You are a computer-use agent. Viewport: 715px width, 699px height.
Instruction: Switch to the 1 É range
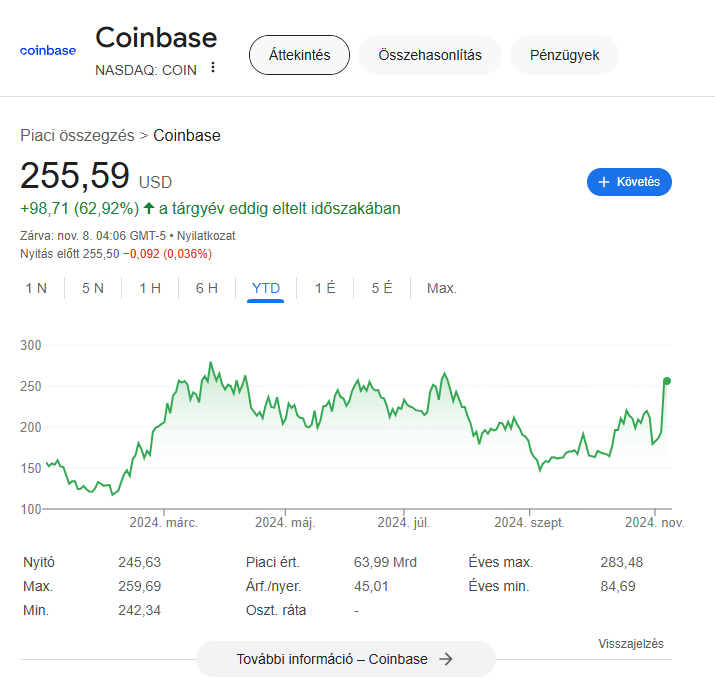[325, 288]
